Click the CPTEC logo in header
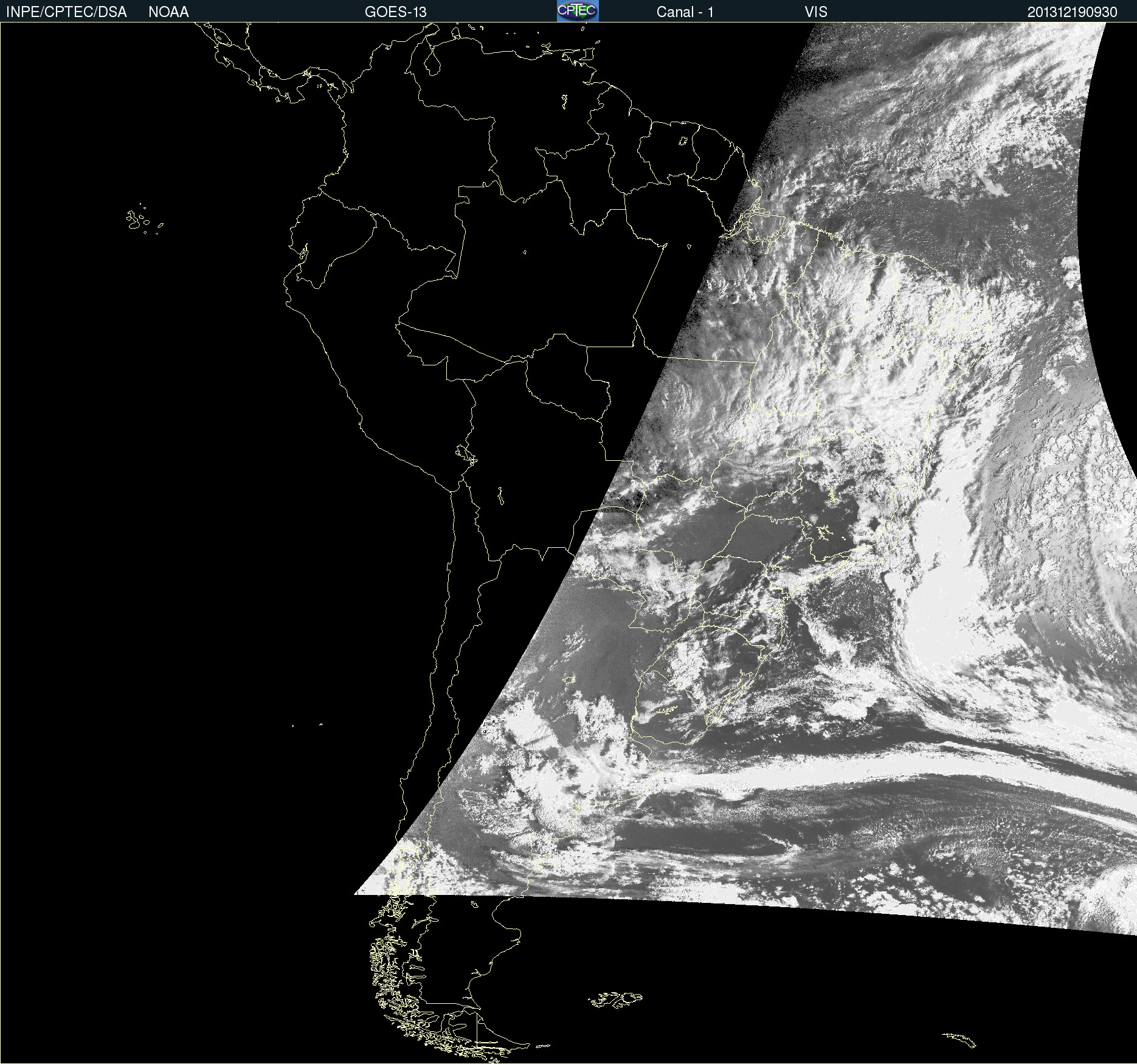The image size is (1137, 1064). point(578,11)
